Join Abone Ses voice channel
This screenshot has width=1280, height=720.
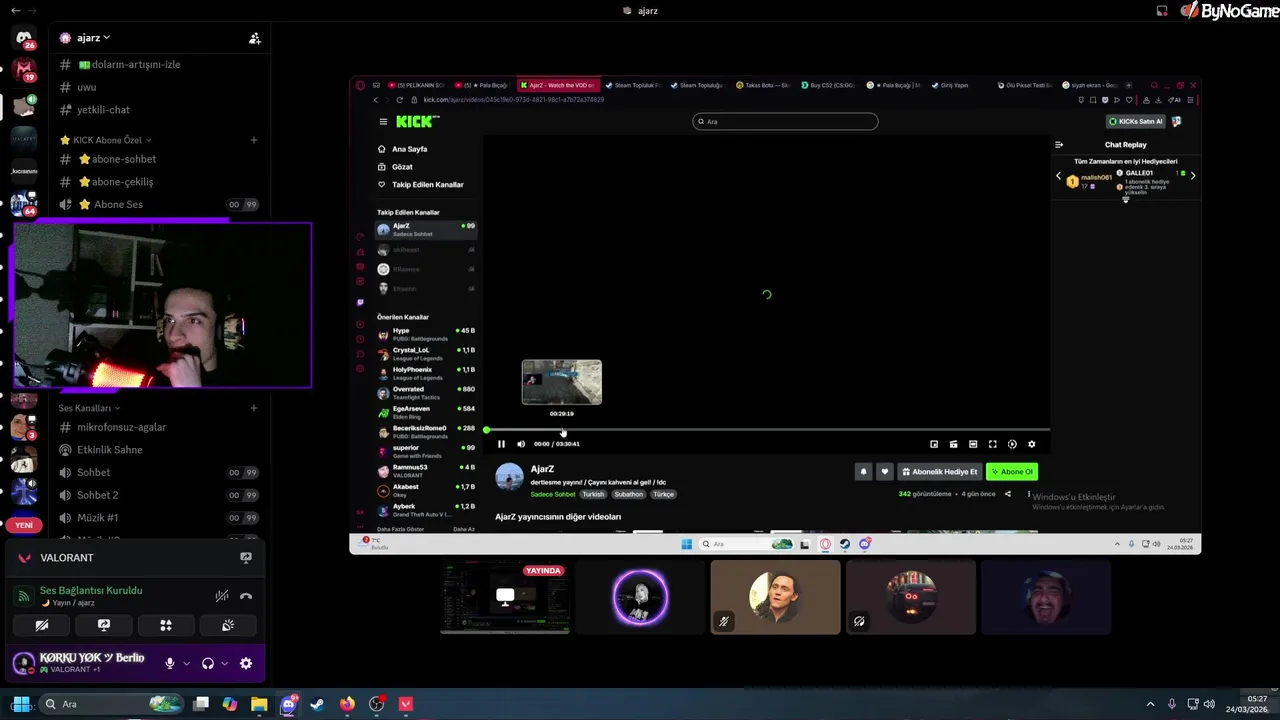pyautogui.click(x=160, y=204)
